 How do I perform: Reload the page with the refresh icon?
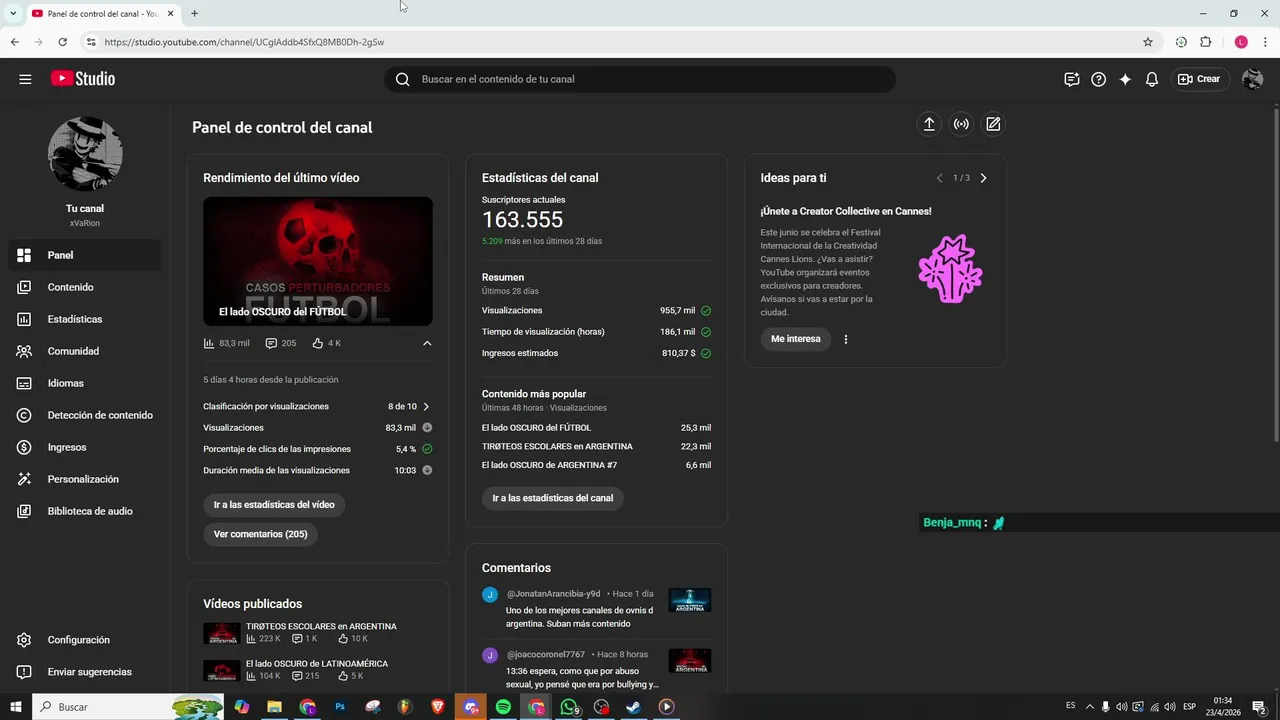pyautogui.click(x=62, y=42)
